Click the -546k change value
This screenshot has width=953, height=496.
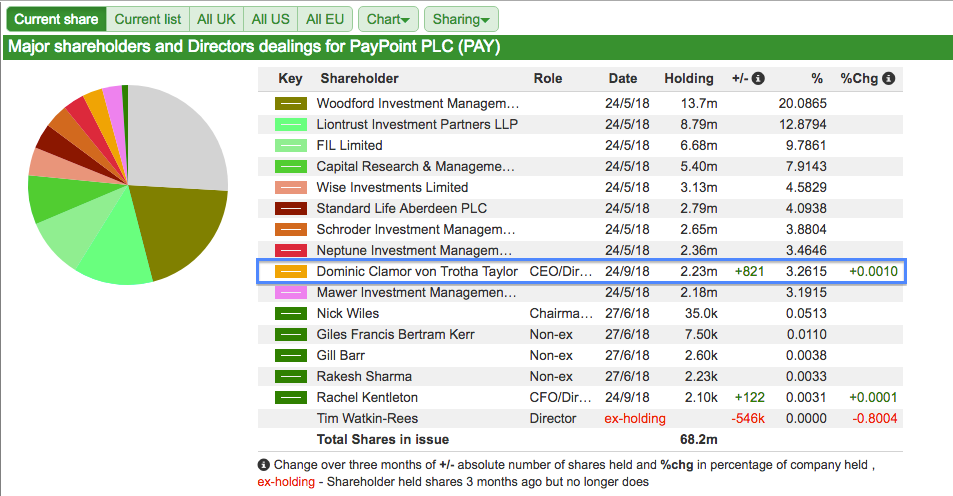[748, 419]
